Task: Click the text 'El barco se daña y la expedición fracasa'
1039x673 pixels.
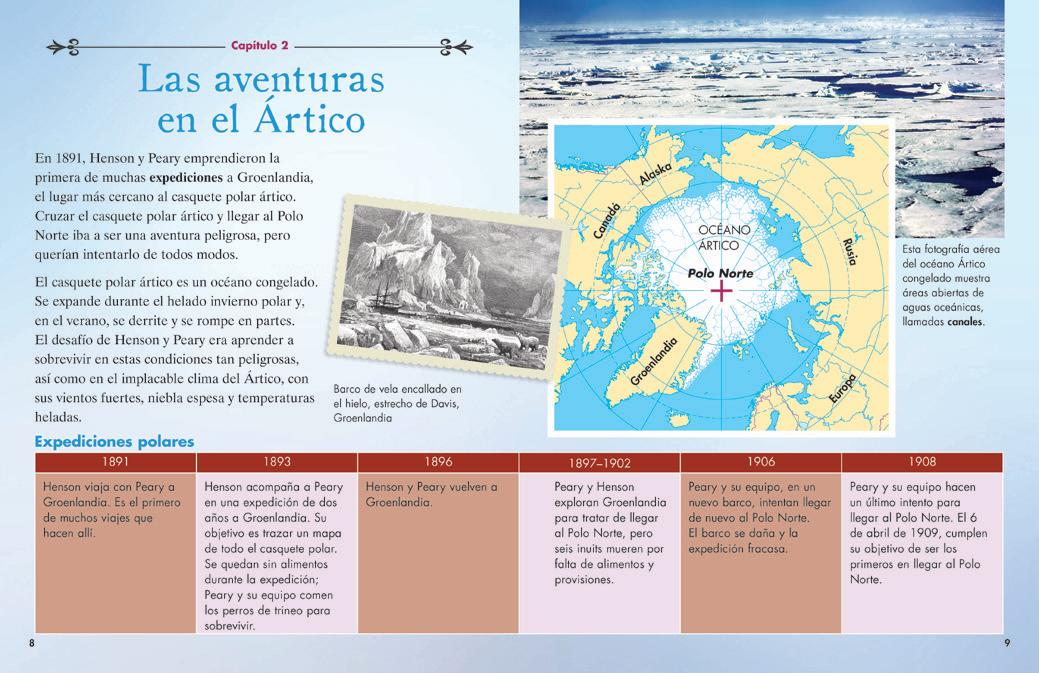Action: pyautogui.click(x=743, y=541)
